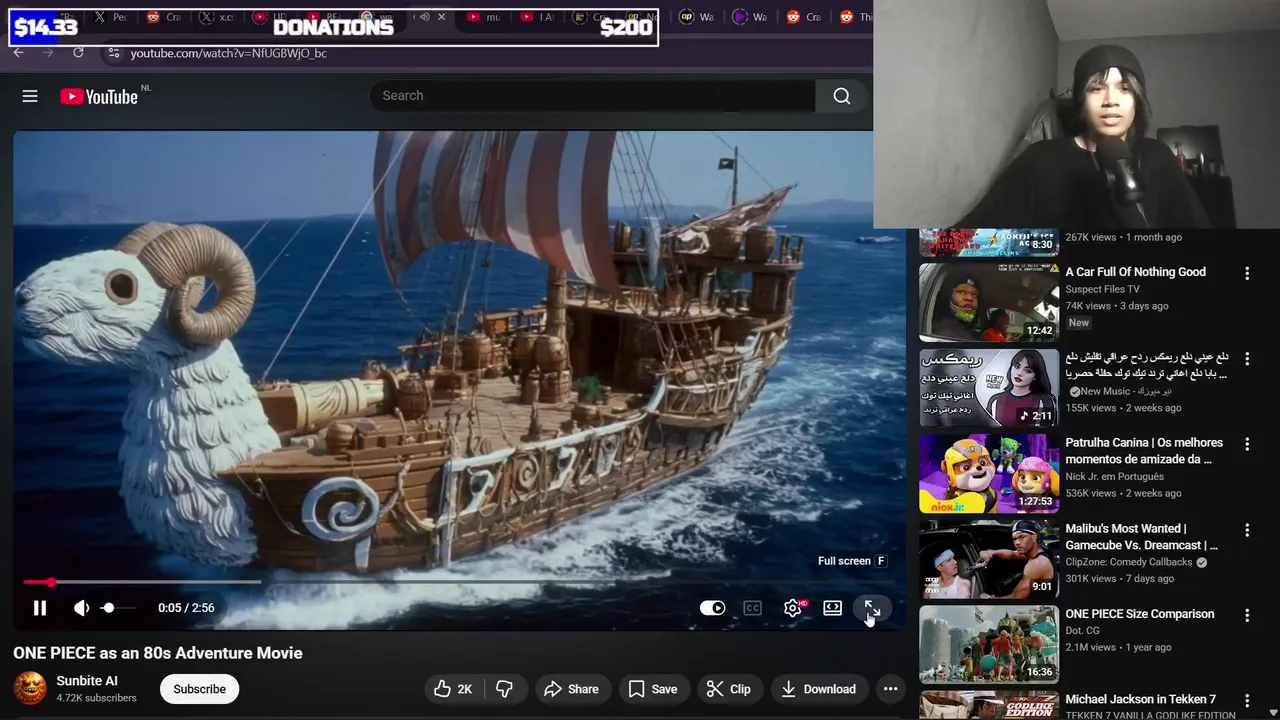Save the video to a playlist
The image size is (1280, 720).
point(653,689)
